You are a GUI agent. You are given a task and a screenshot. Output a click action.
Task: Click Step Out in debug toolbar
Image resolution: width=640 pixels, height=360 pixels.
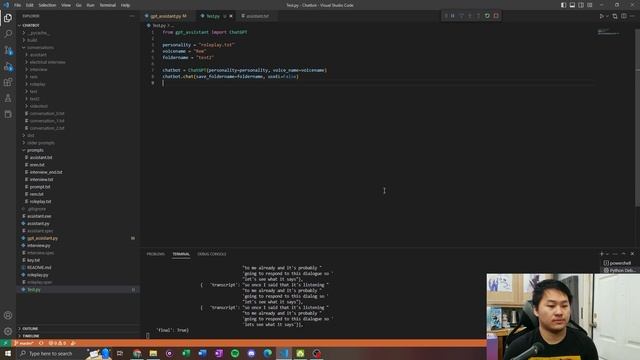point(478,16)
